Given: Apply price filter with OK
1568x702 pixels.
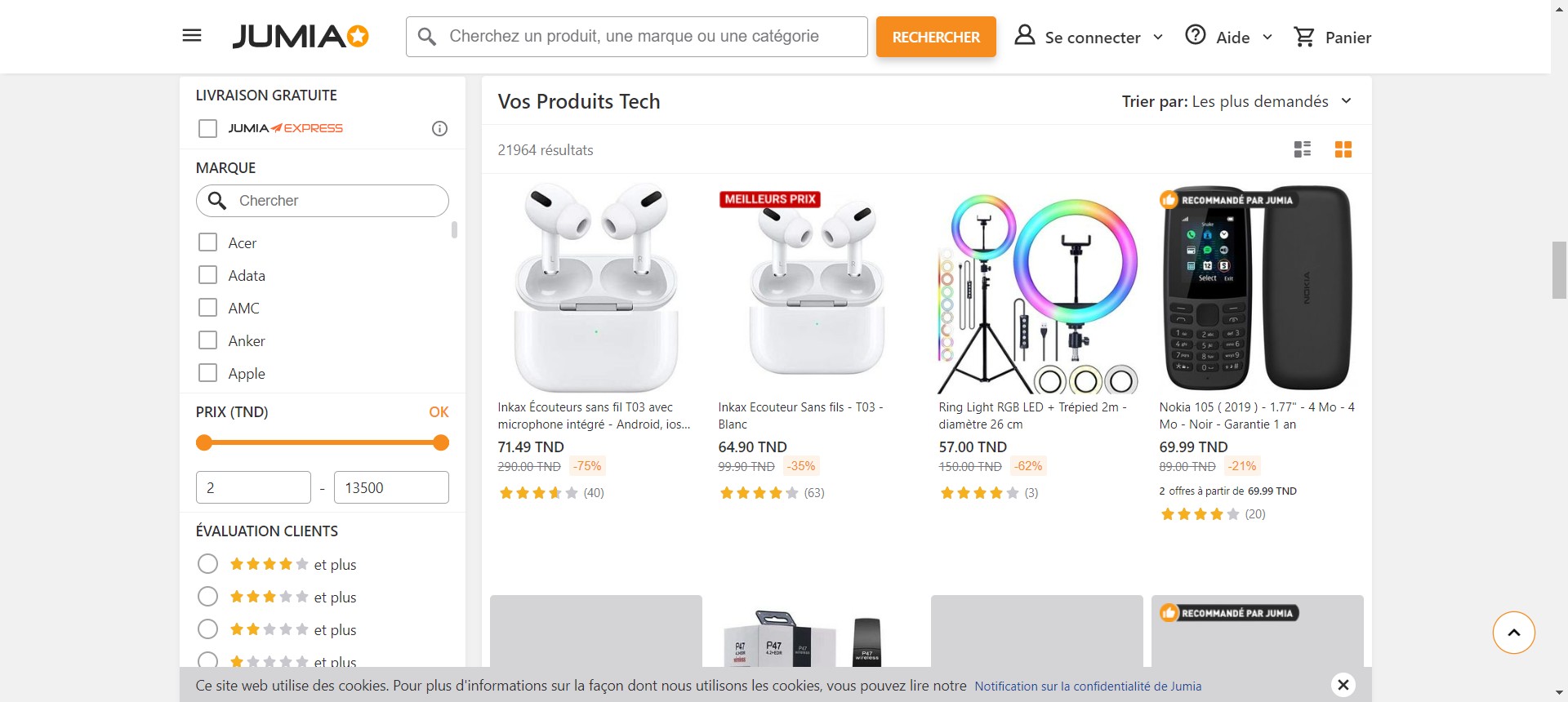Looking at the screenshot, I should [439, 412].
